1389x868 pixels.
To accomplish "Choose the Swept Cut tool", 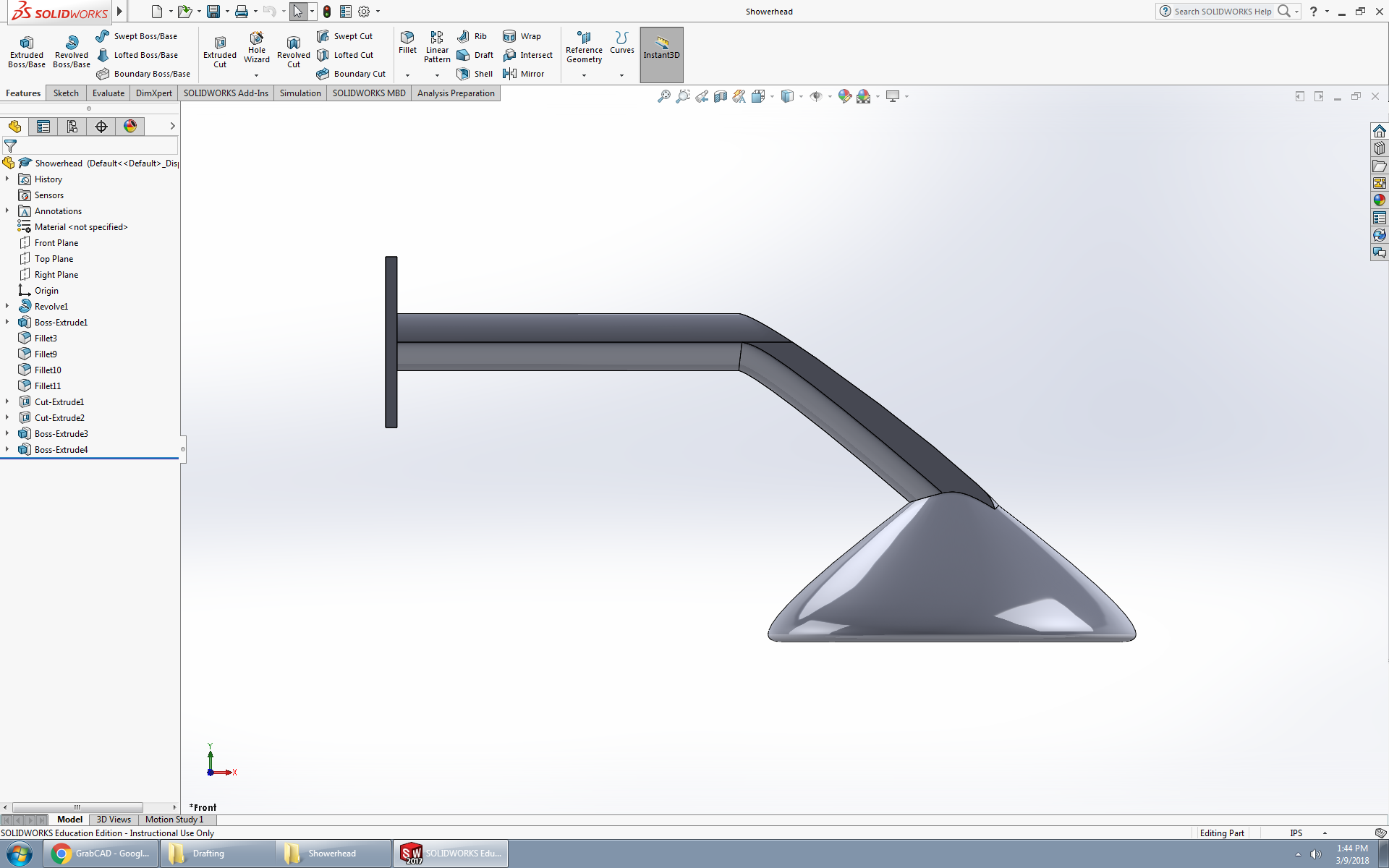I will coord(345,36).
